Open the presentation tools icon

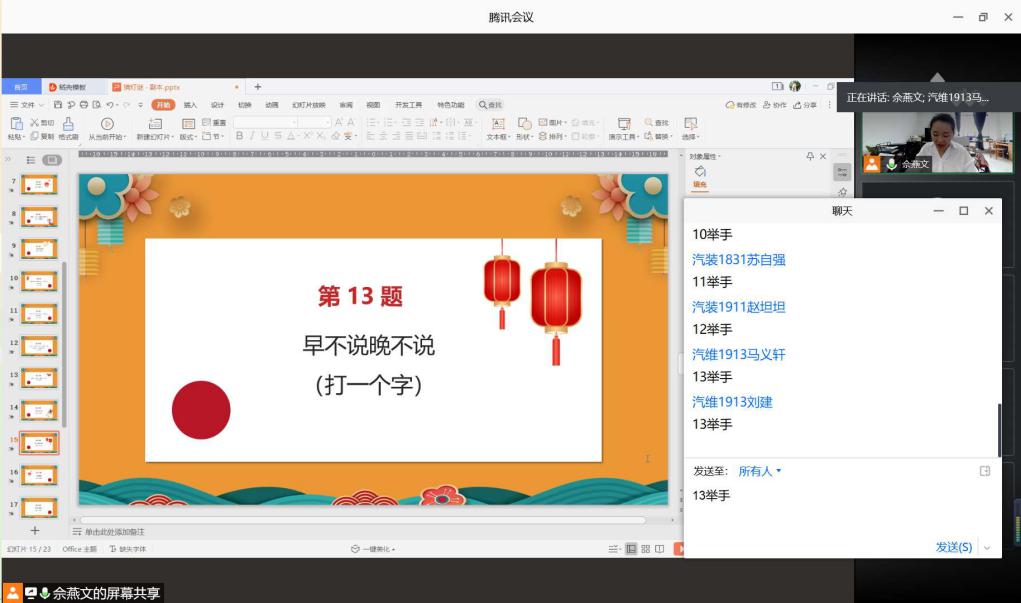click(624, 124)
